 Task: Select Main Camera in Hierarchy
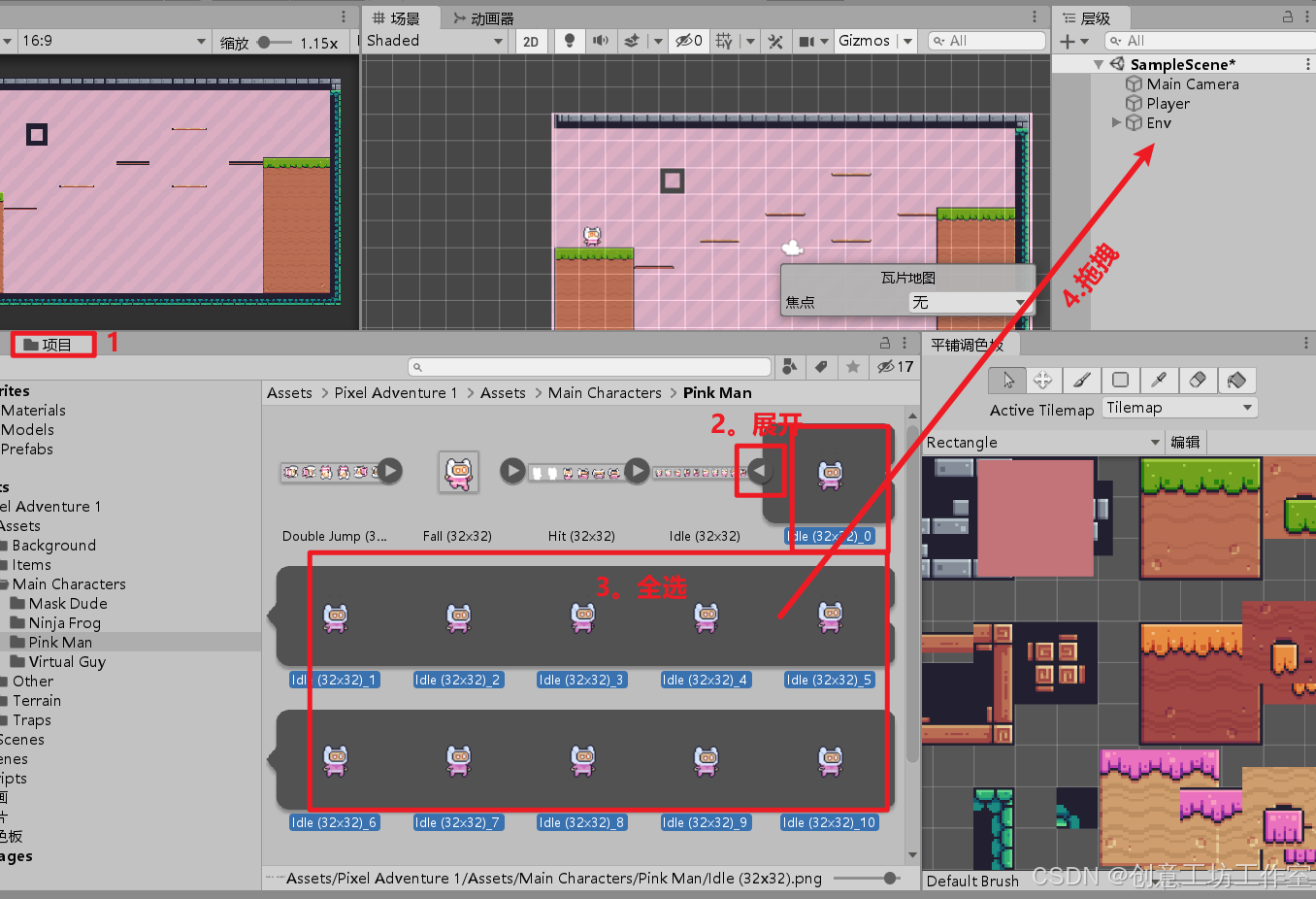click(1193, 84)
